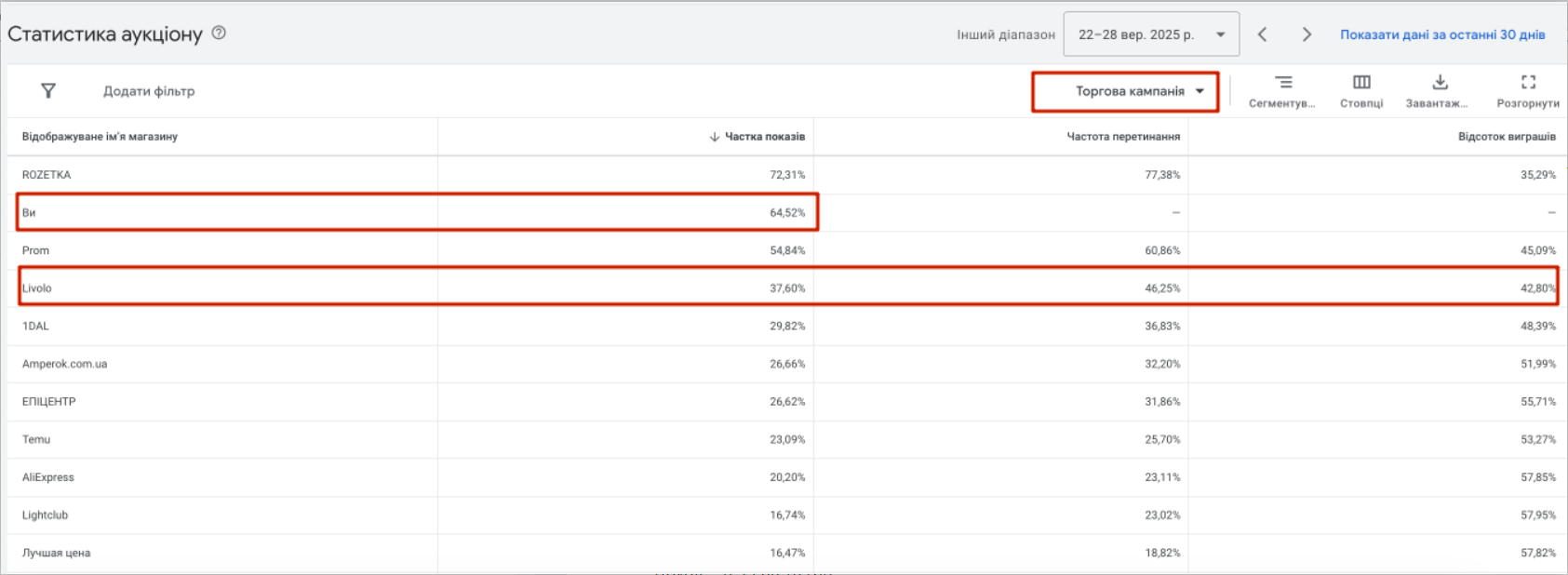Click the 35,29% win rate value
The width and height of the screenshot is (1568, 575).
click(x=1538, y=175)
